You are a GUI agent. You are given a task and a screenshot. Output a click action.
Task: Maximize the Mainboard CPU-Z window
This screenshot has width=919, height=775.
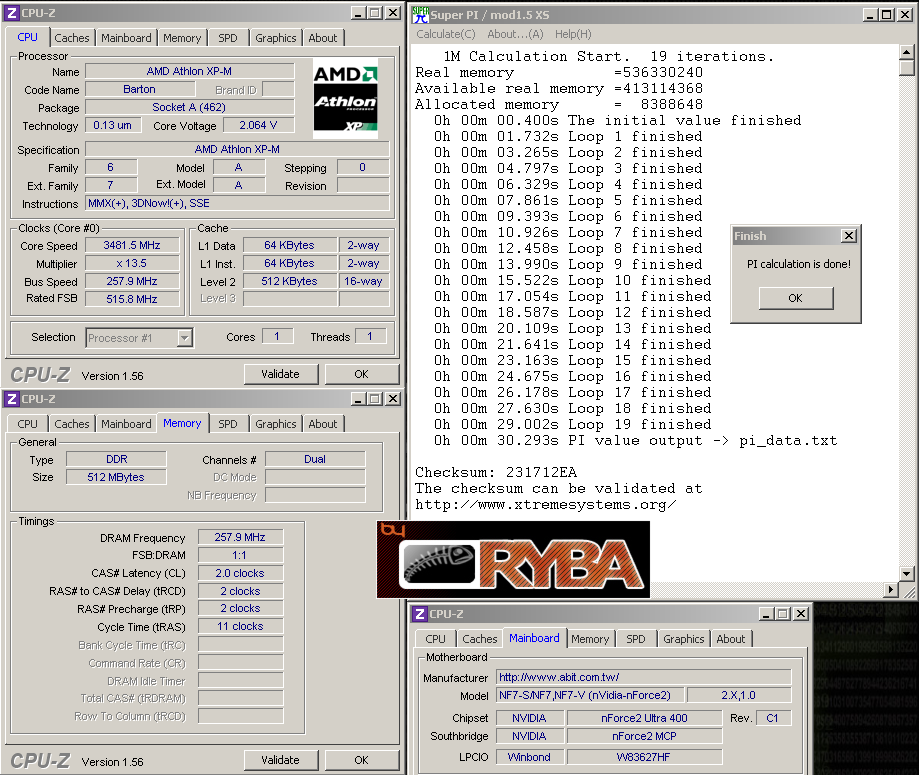click(x=782, y=614)
